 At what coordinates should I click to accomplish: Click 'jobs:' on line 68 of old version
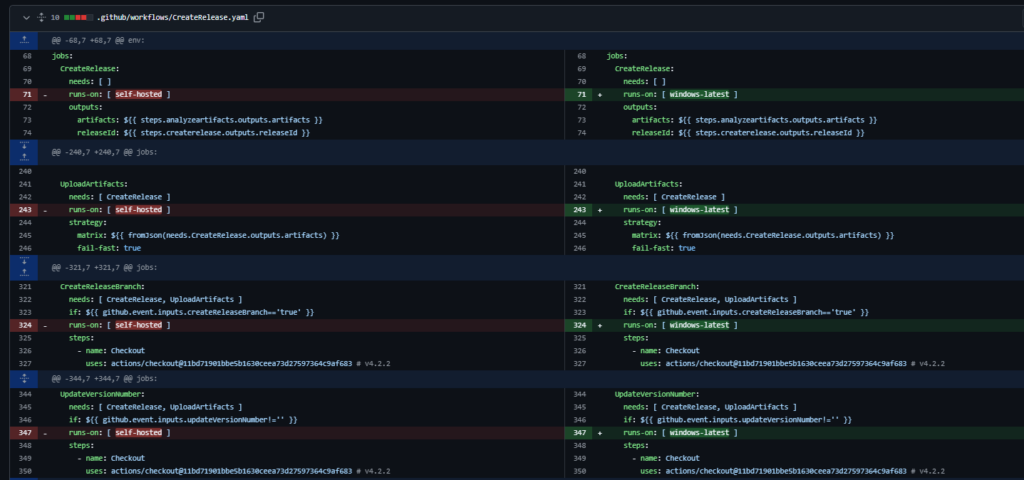[x=63, y=56]
